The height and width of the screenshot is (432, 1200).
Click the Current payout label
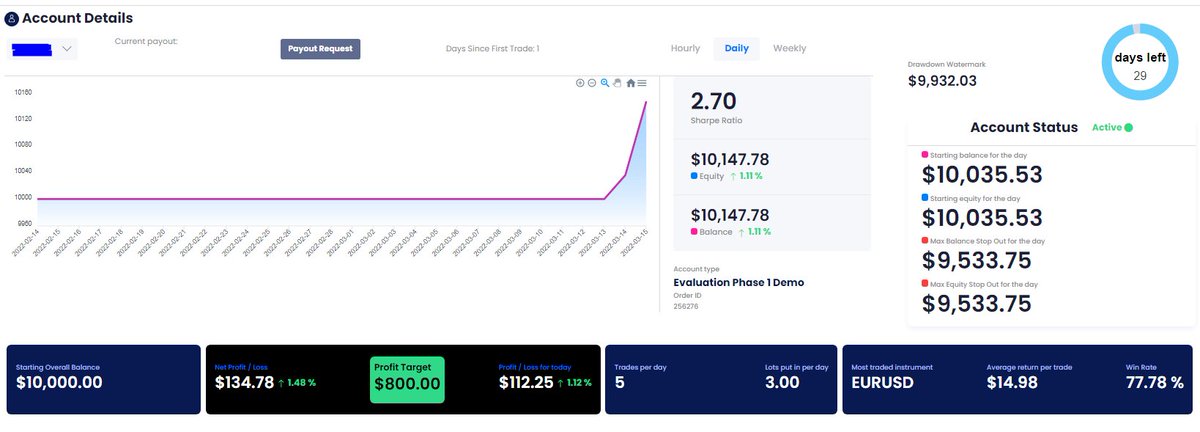click(x=146, y=42)
